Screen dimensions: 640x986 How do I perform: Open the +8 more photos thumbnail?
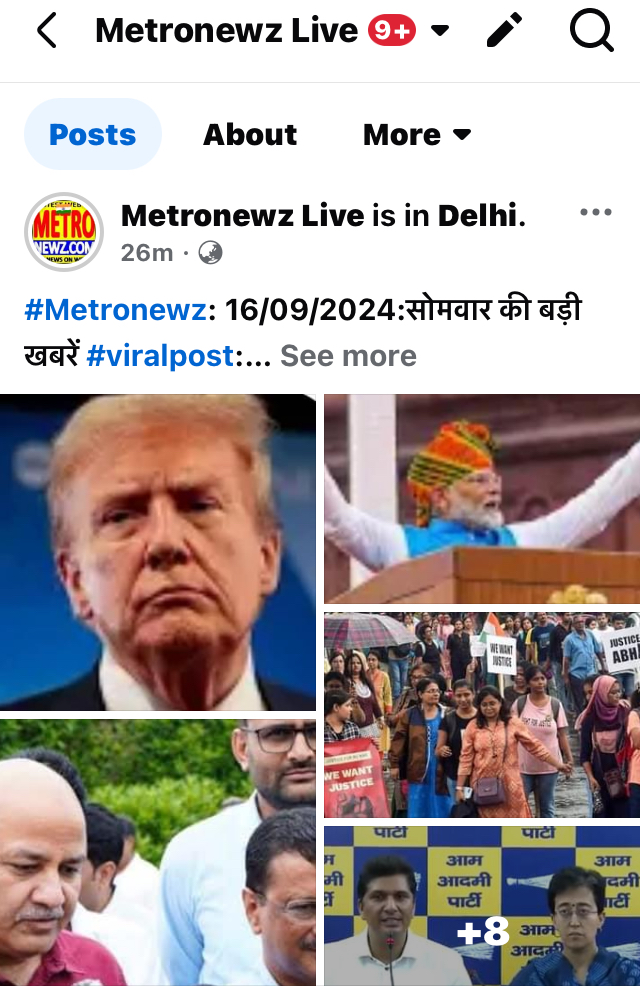482,906
